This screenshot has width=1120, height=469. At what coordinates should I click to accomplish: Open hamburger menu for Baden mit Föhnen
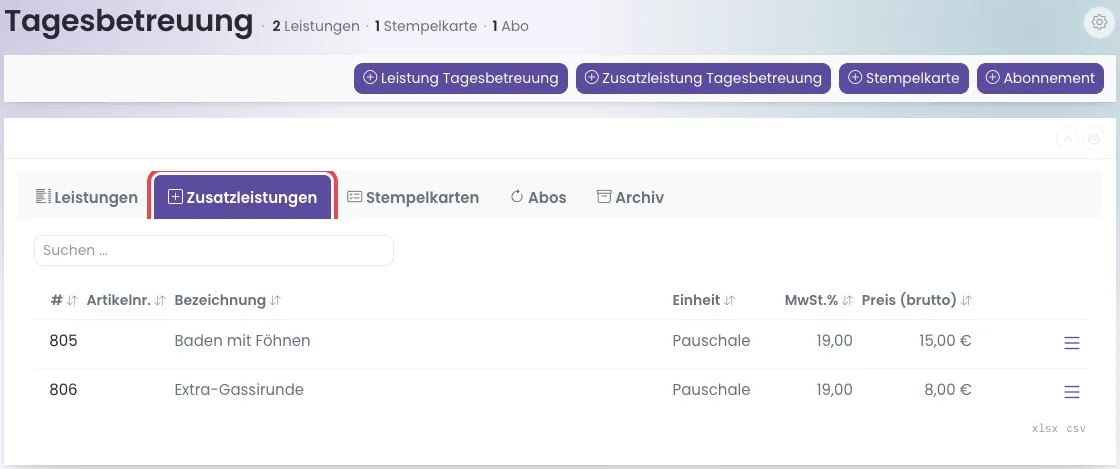1071,343
